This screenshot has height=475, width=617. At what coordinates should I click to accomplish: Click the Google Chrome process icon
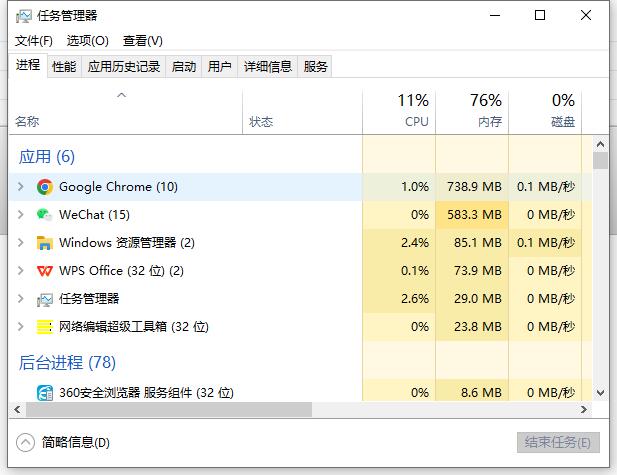point(44,187)
